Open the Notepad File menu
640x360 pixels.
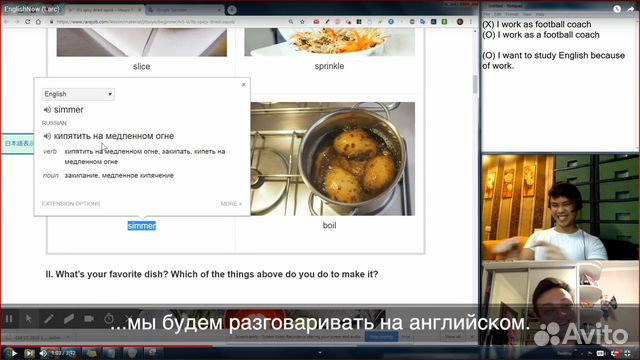coord(487,14)
